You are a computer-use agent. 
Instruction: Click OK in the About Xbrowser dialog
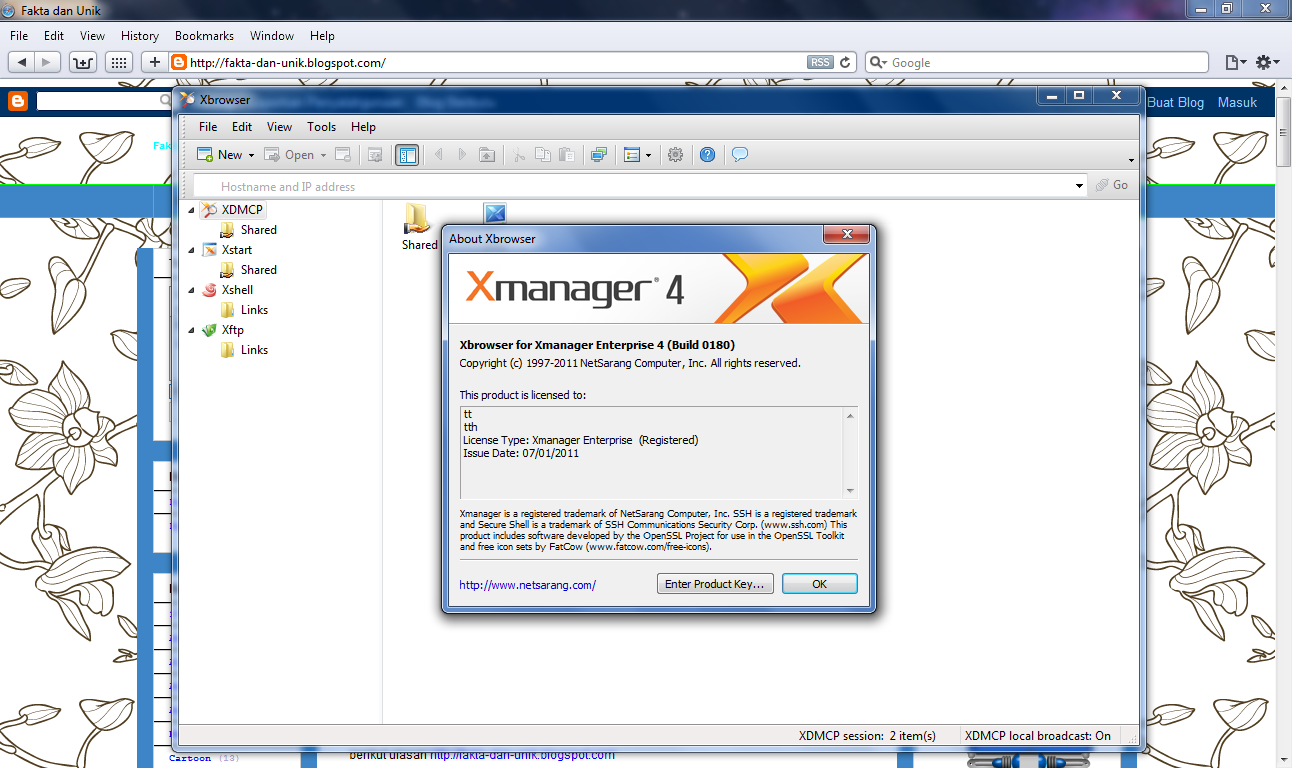820,584
